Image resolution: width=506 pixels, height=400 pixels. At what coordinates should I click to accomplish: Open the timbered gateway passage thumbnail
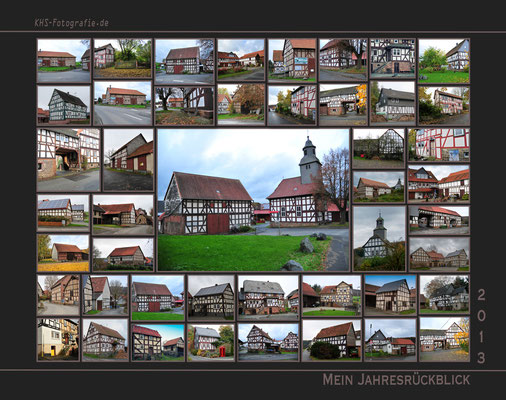68,160
